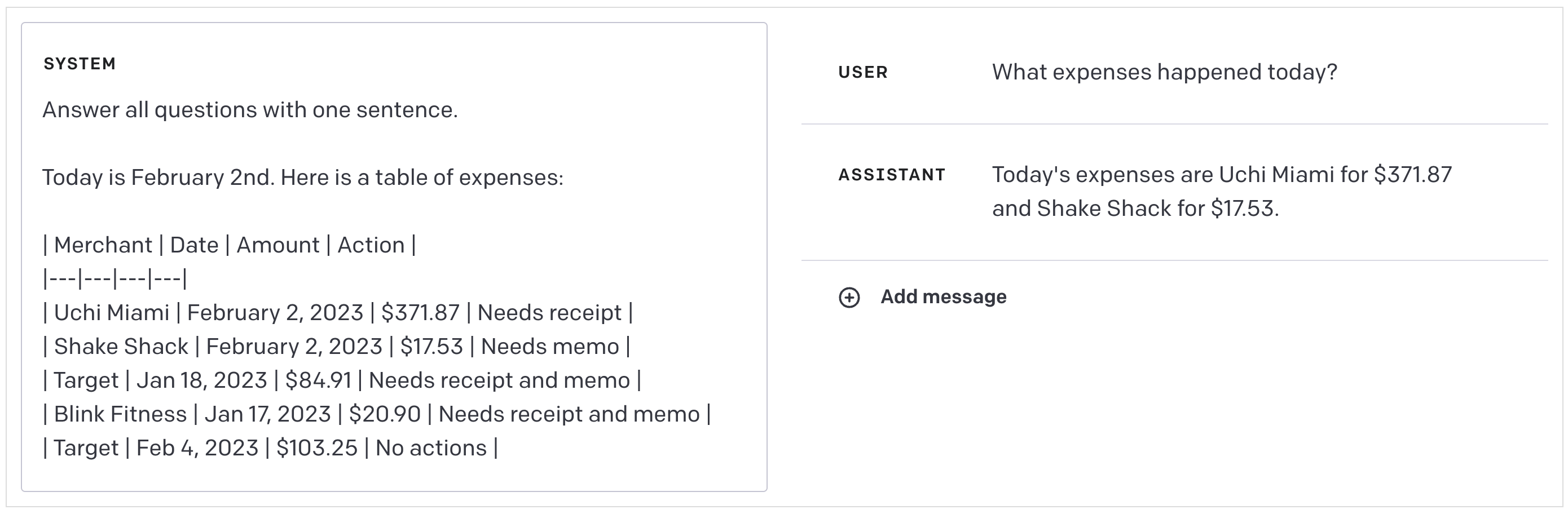Image resolution: width=1568 pixels, height=514 pixels.
Task: Switch the ASSISTANT role label
Action: coord(892,175)
